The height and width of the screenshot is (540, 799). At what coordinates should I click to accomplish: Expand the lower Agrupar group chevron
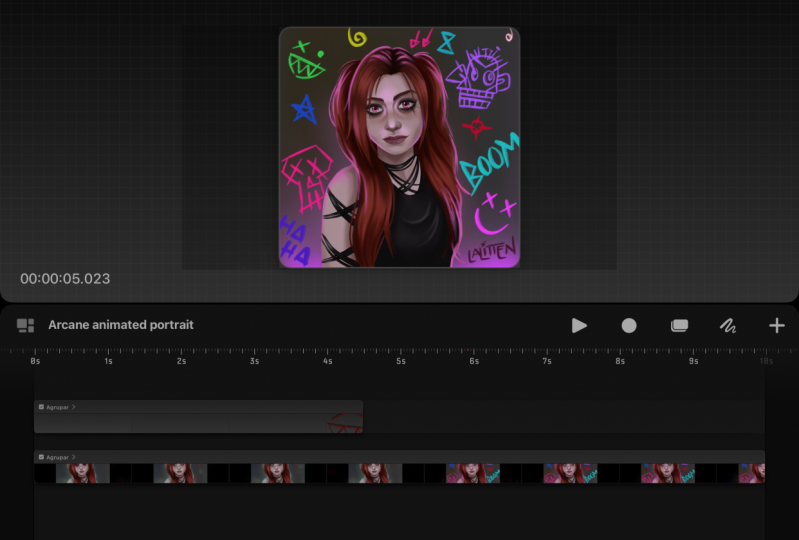(x=74, y=457)
